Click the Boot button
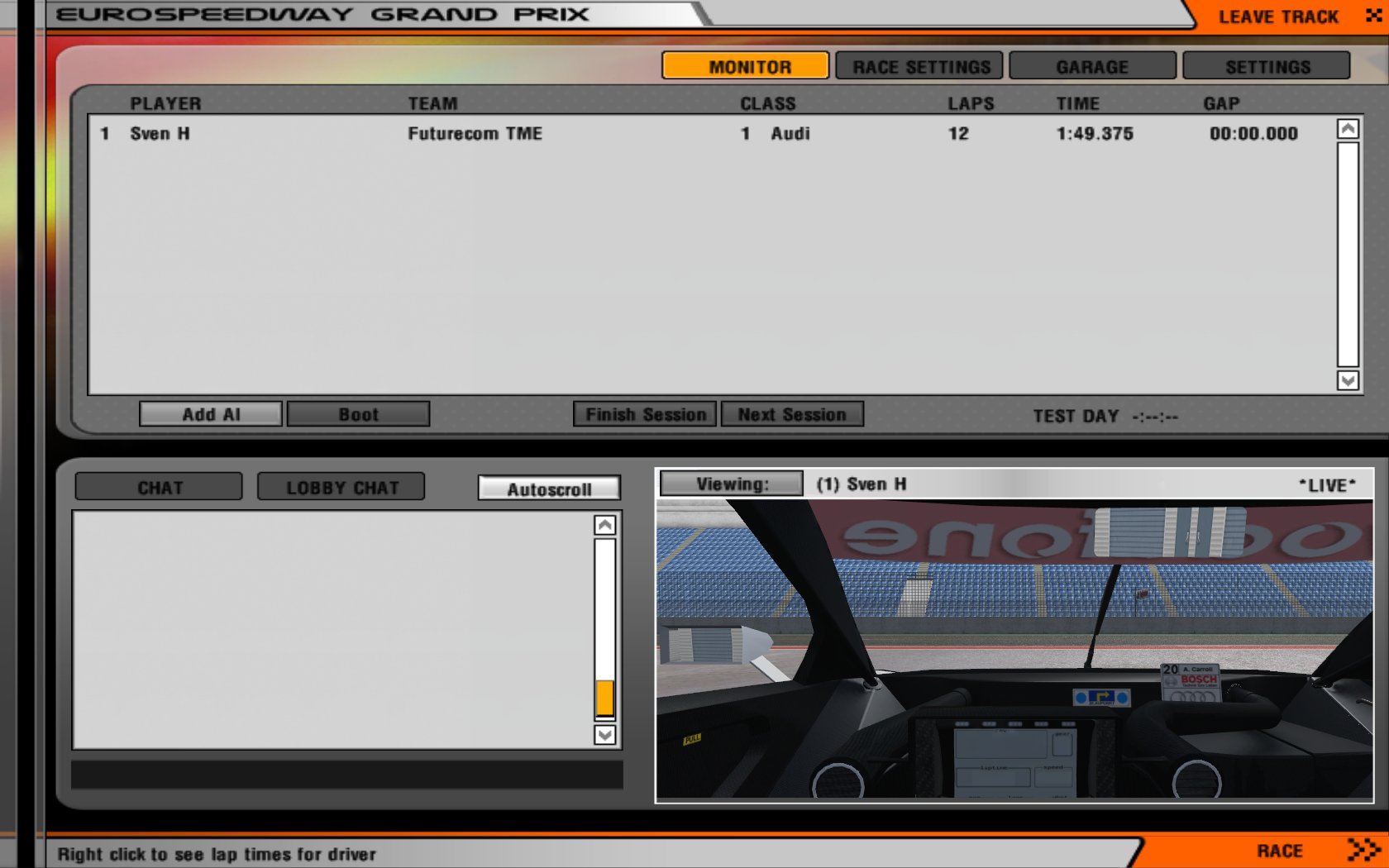 coord(358,414)
